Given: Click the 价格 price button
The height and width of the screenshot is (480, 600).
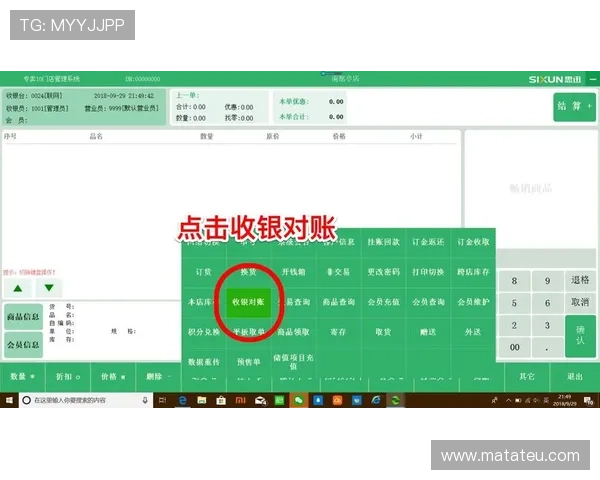Looking at the screenshot, I should tap(113, 377).
